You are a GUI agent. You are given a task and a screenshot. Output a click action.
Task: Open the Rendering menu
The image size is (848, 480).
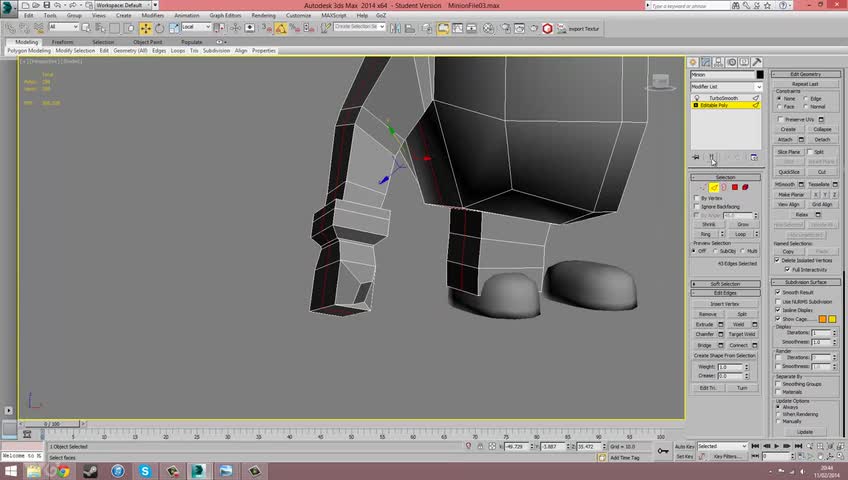(263, 16)
